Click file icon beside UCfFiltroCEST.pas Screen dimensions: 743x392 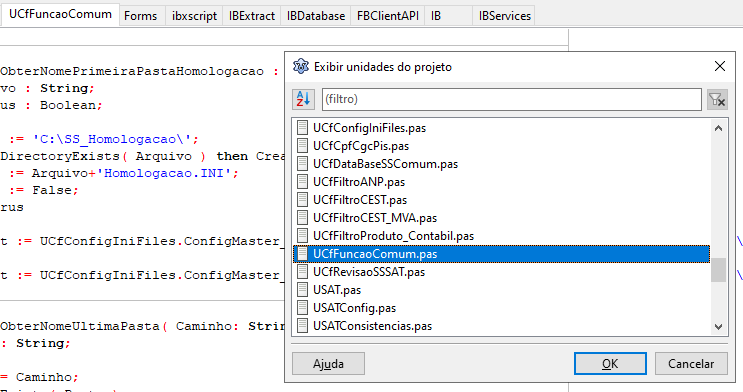(x=302, y=200)
